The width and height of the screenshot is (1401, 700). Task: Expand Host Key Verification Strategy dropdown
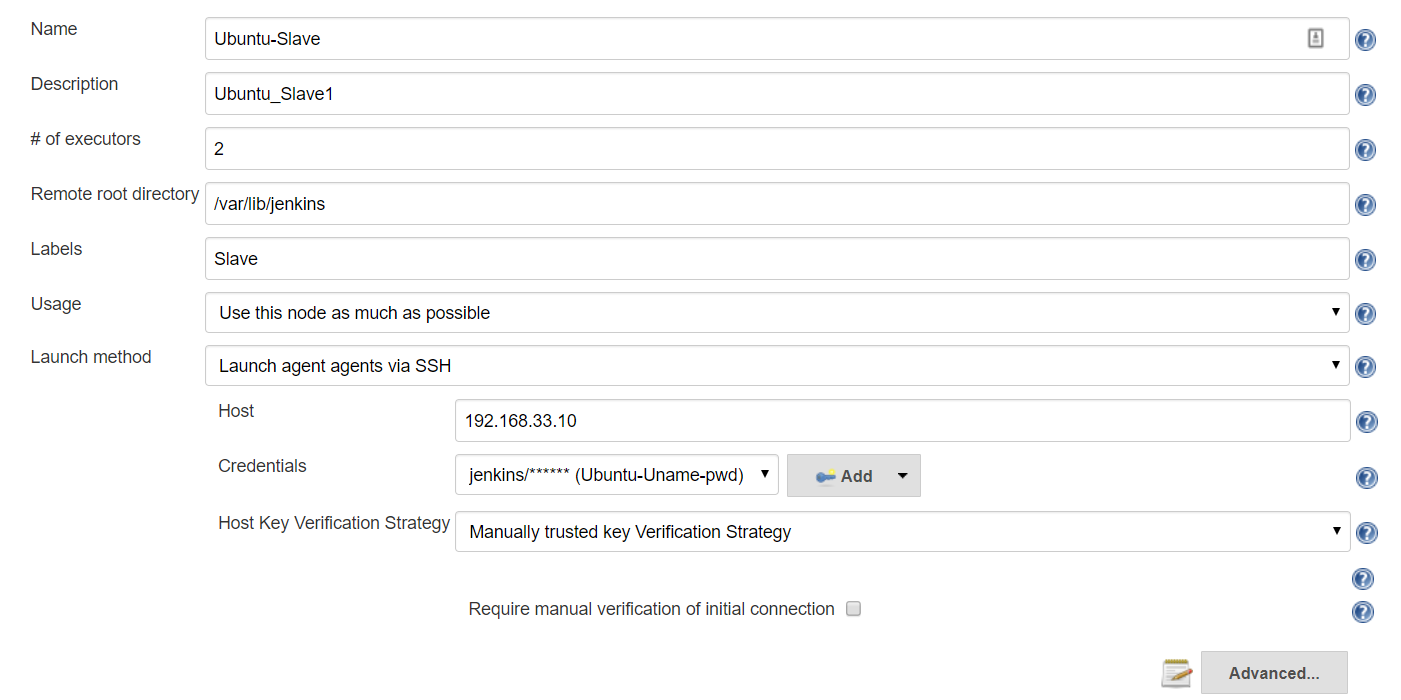coord(902,532)
